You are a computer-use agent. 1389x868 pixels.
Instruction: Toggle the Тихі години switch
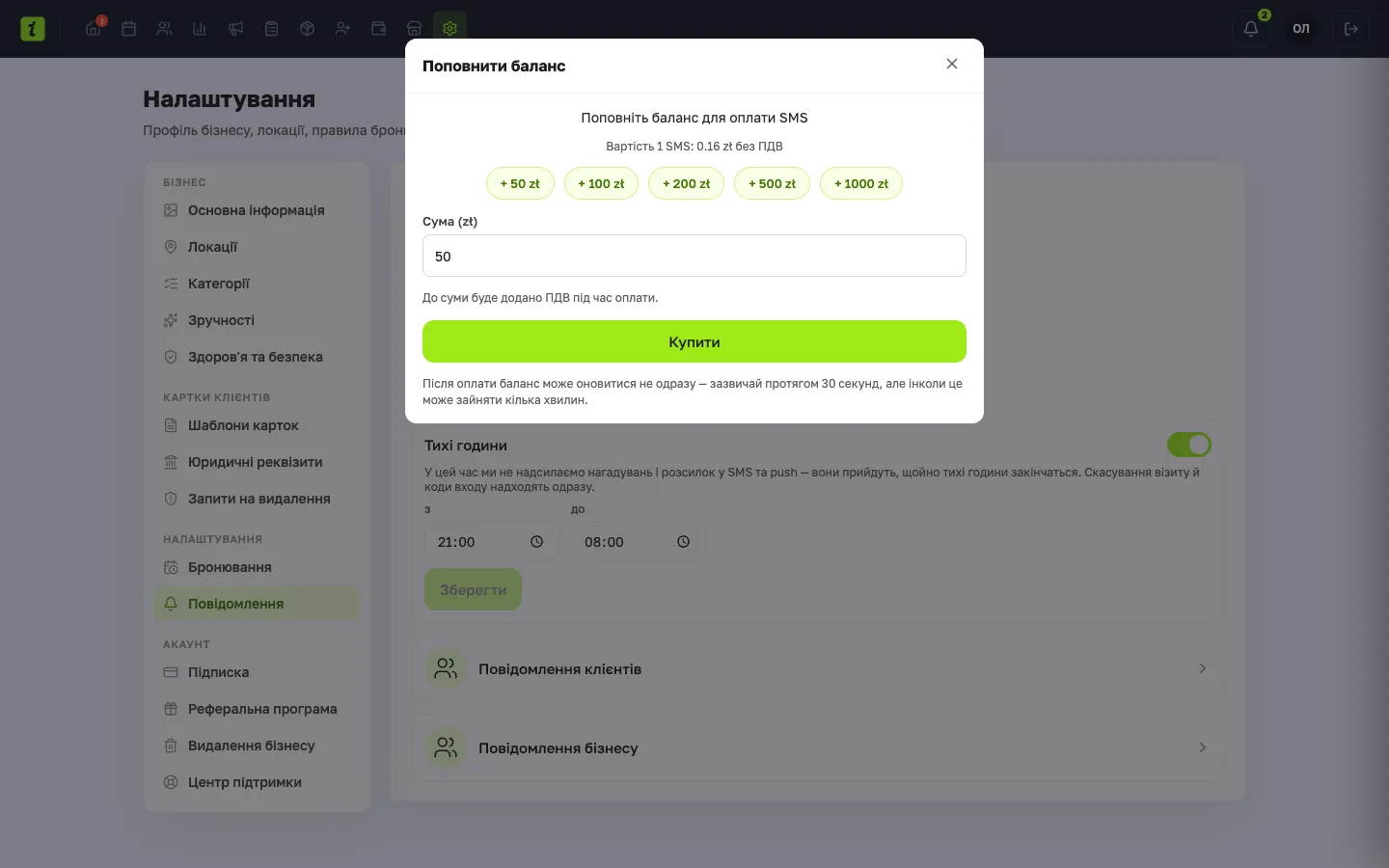tap(1189, 445)
